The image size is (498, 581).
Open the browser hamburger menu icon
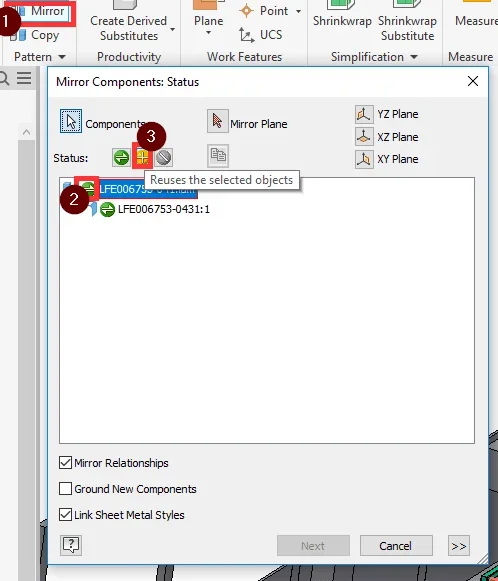click(x=24, y=78)
